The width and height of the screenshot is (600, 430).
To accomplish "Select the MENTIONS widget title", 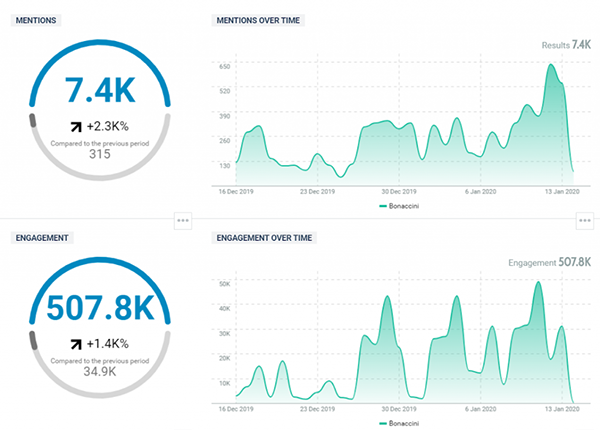I will tap(38, 20).
